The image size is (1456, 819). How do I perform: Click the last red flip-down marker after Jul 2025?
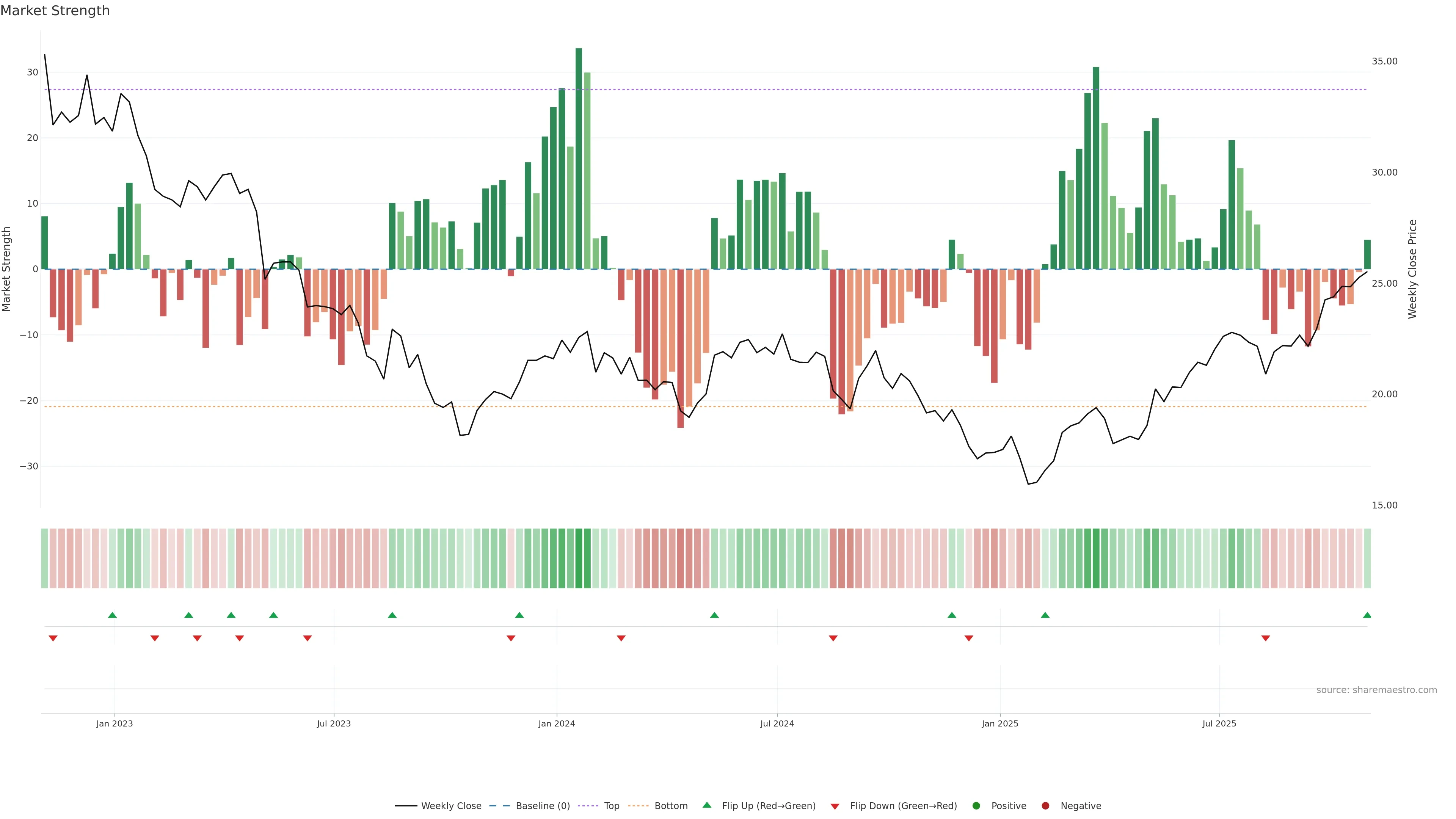pos(1266,638)
